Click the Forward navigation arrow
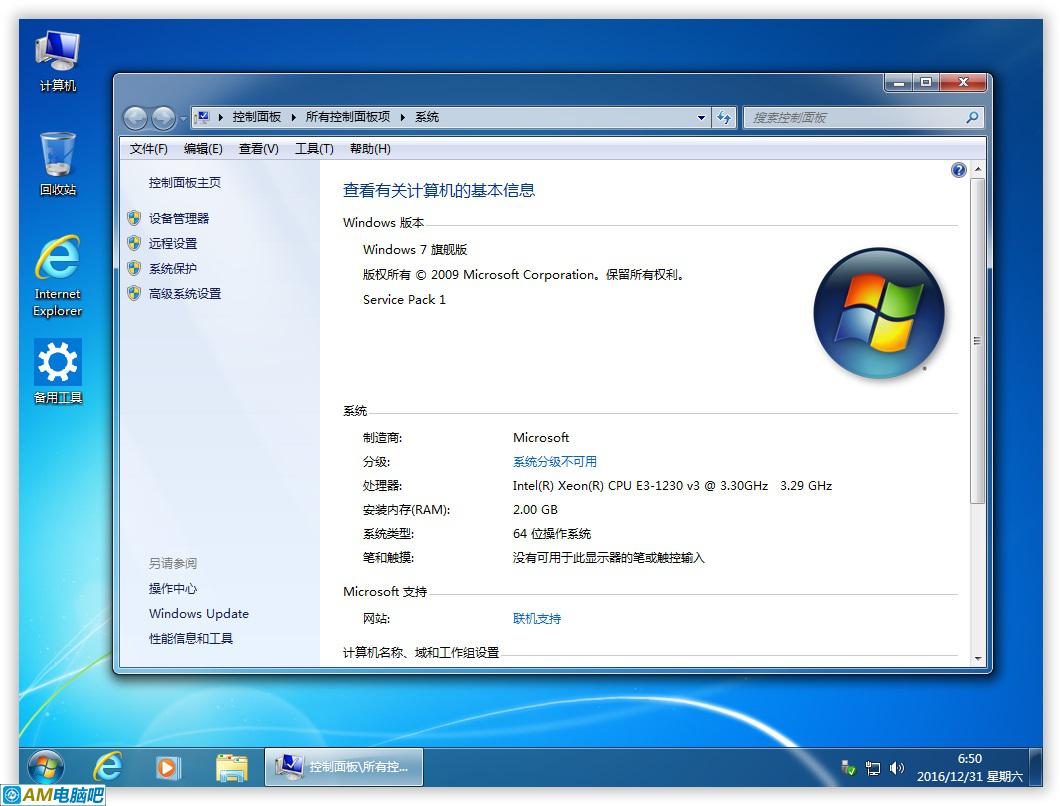This screenshot has height=806, width=1062. pyautogui.click(x=163, y=118)
